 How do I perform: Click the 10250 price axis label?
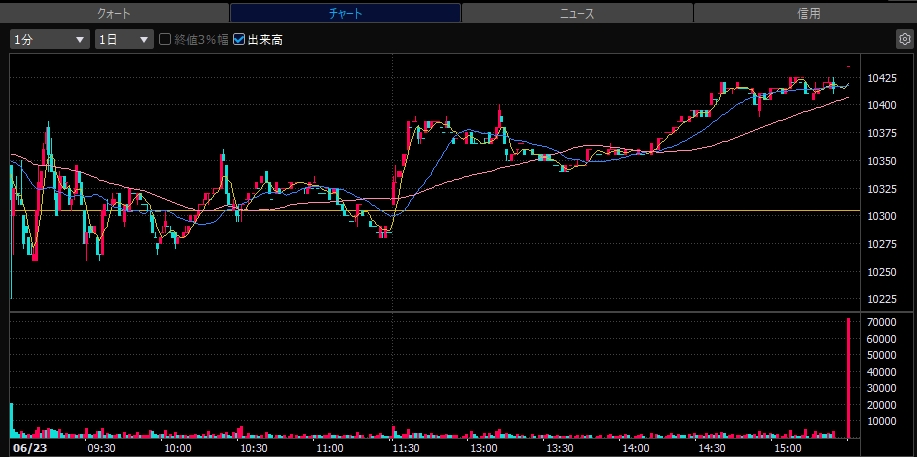(882, 272)
